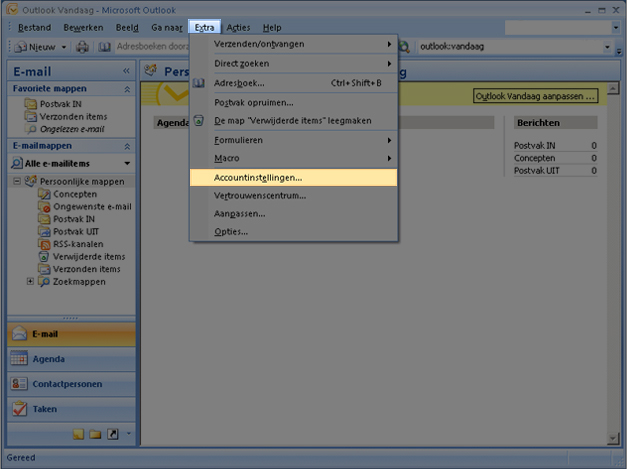Switch to the Agenda navigation pane
This screenshot has width=627, height=469.
(x=72, y=359)
